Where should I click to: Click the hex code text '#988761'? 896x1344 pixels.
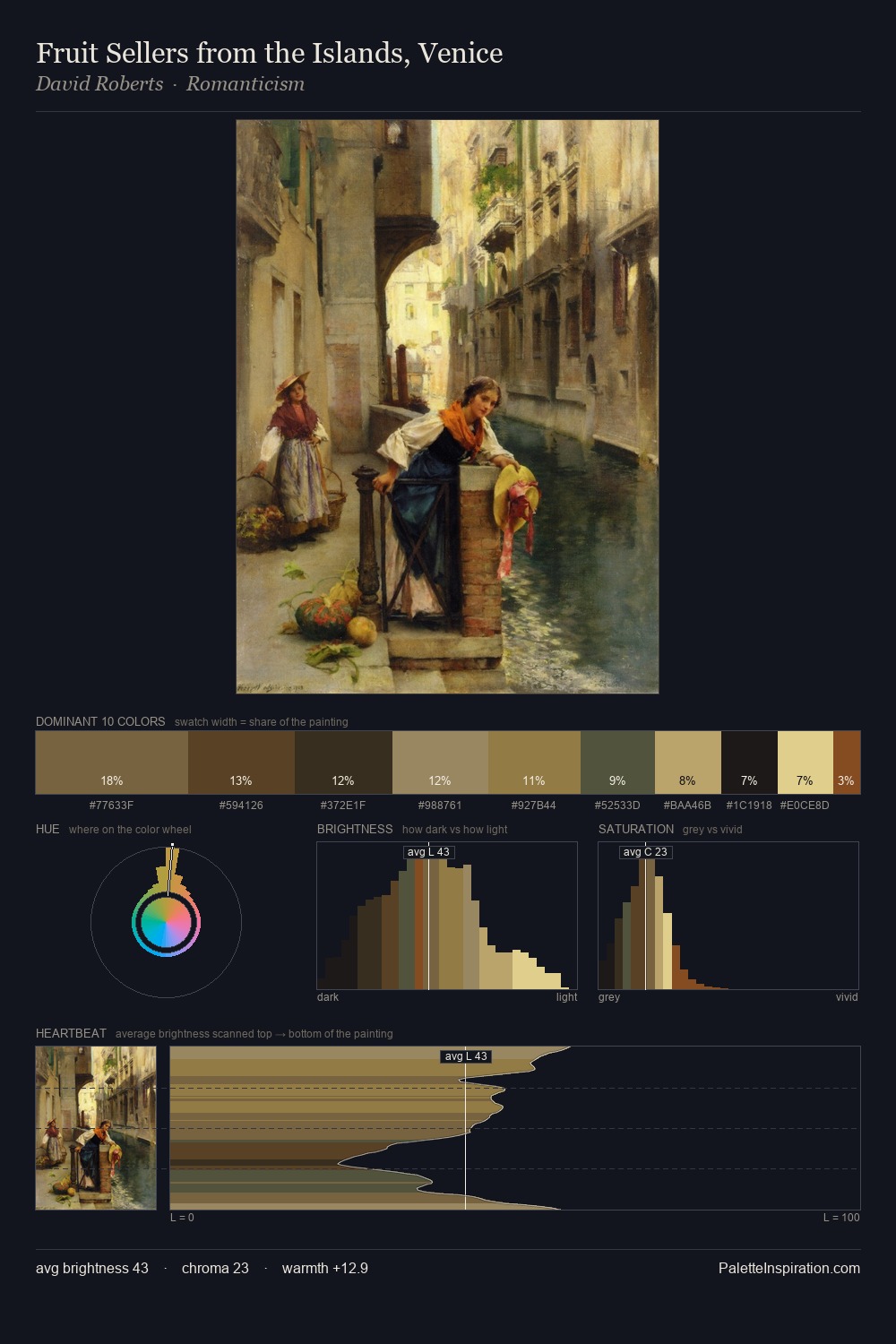tap(440, 806)
